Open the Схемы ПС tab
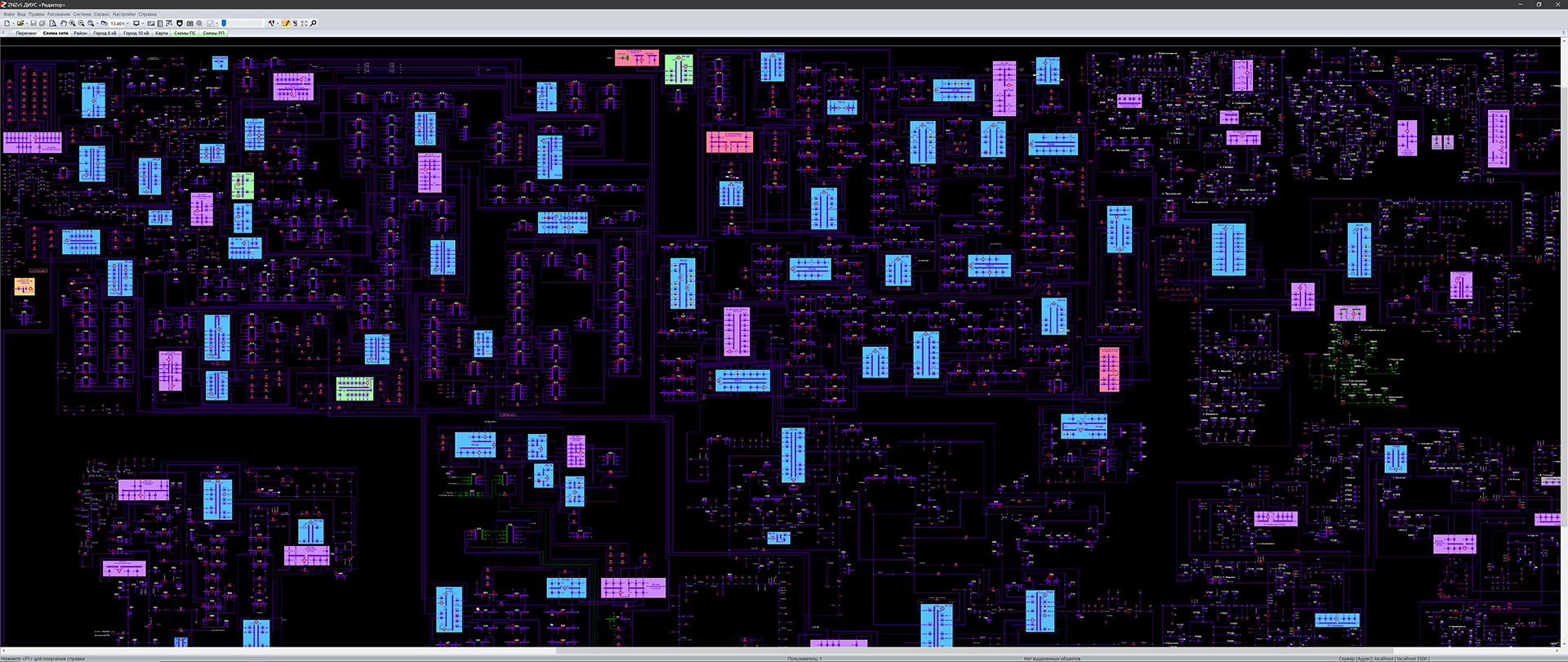 click(185, 34)
